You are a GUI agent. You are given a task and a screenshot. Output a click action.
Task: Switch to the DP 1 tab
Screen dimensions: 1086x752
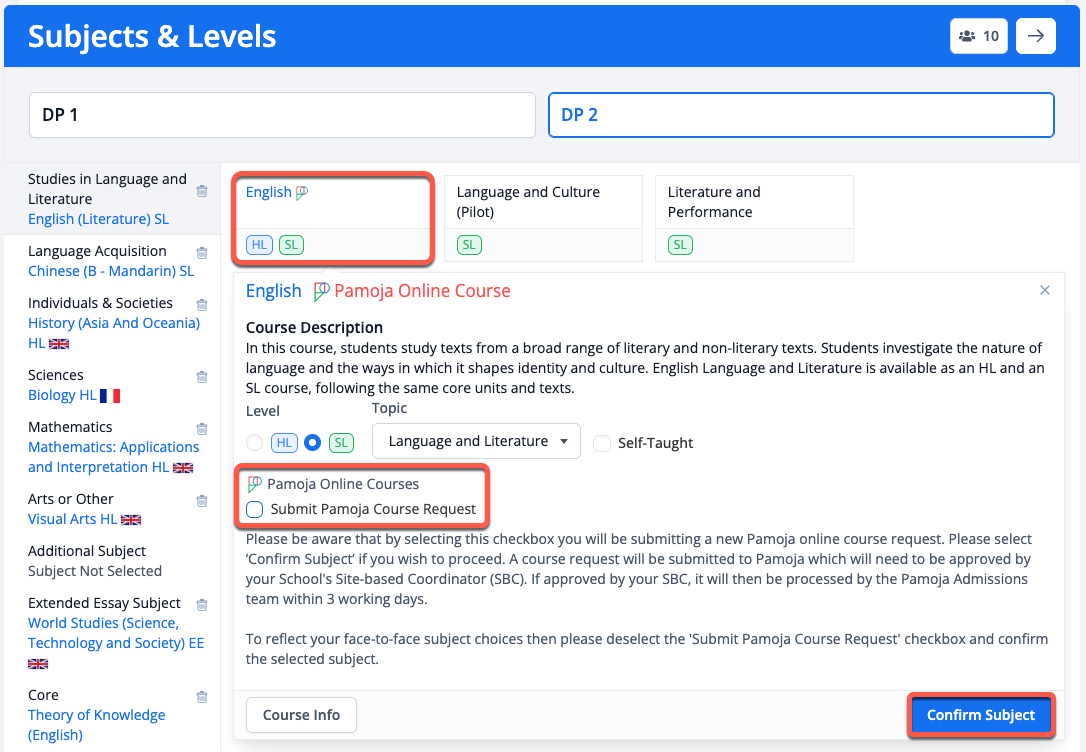pyautogui.click(x=282, y=115)
